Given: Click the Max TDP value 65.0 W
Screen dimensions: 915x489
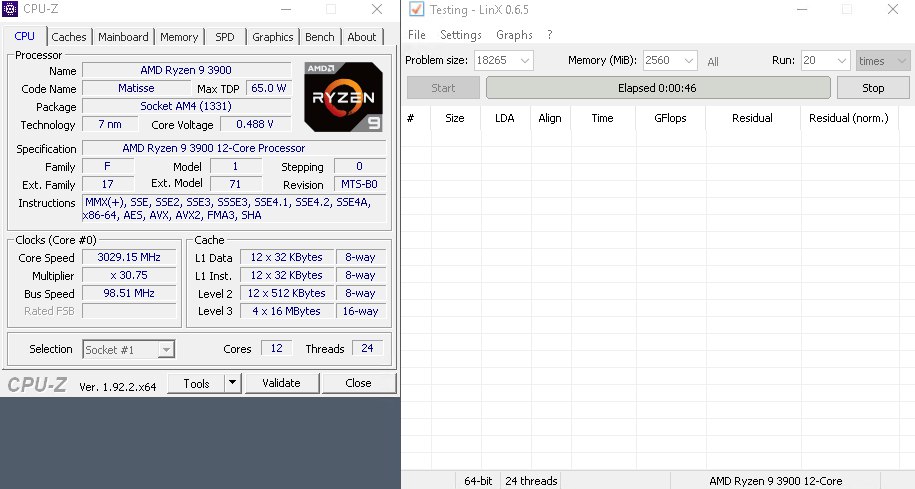Looking at the screenshot, I should point(268,88).
